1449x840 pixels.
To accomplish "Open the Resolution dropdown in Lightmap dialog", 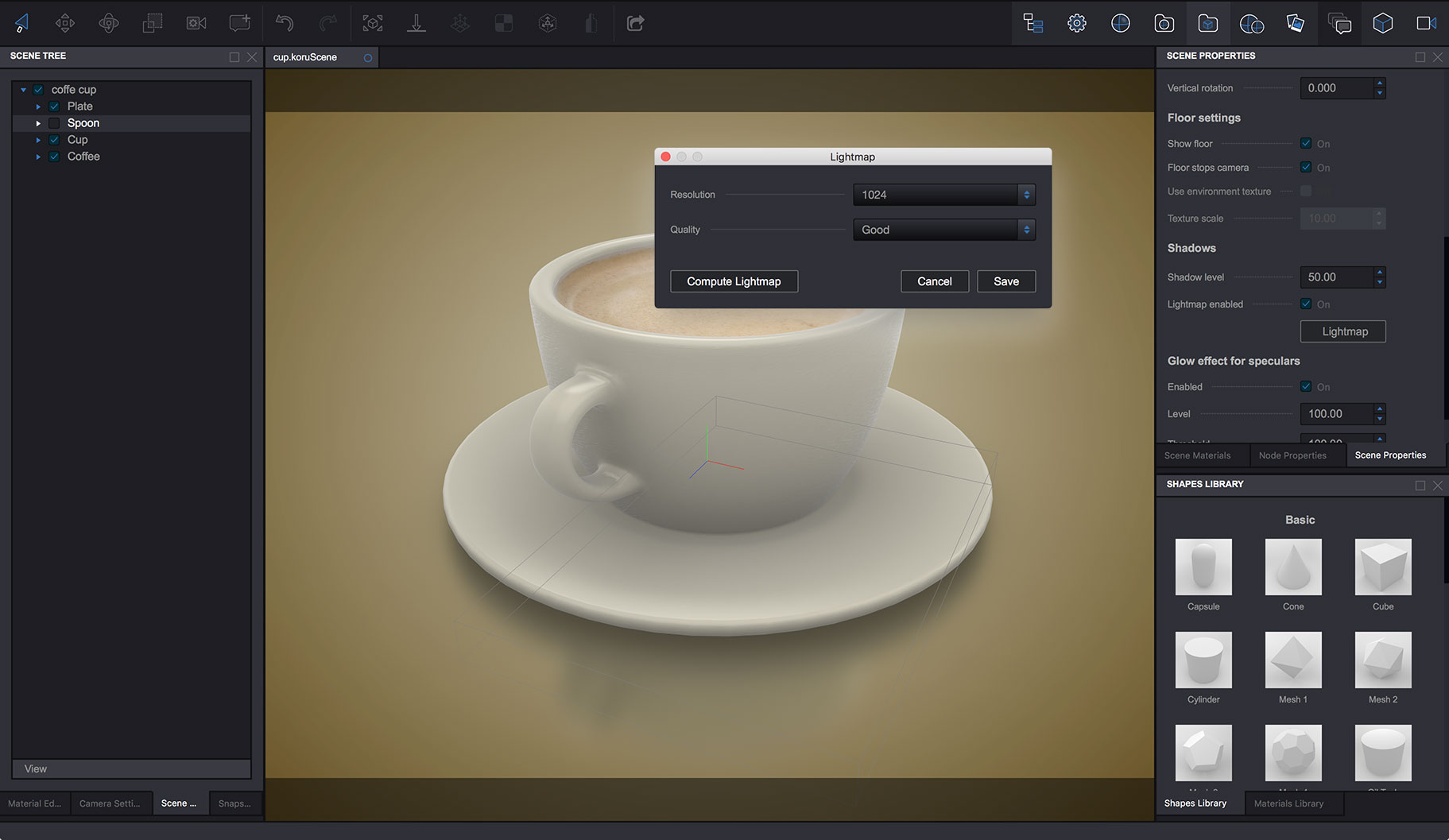I will coord(943,194).
